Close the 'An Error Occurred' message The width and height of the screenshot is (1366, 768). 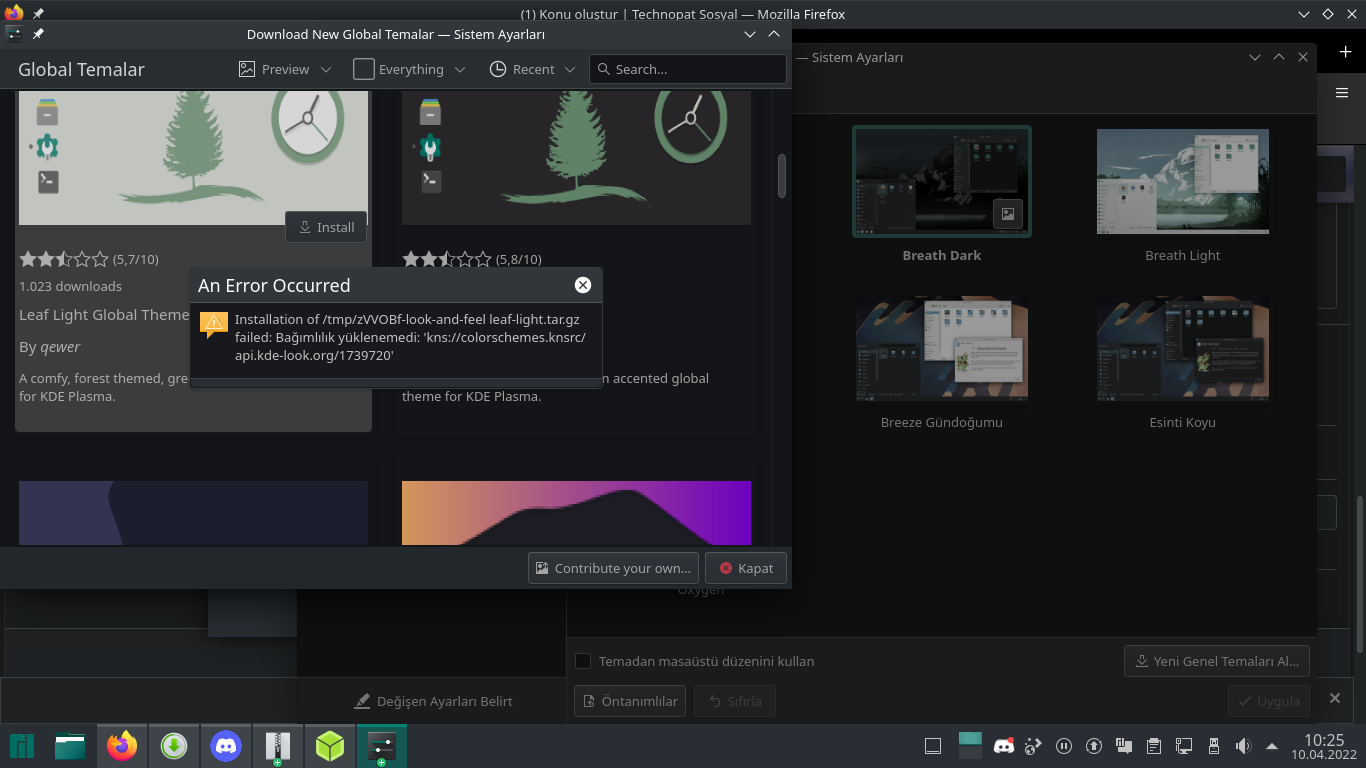[583, 285]
